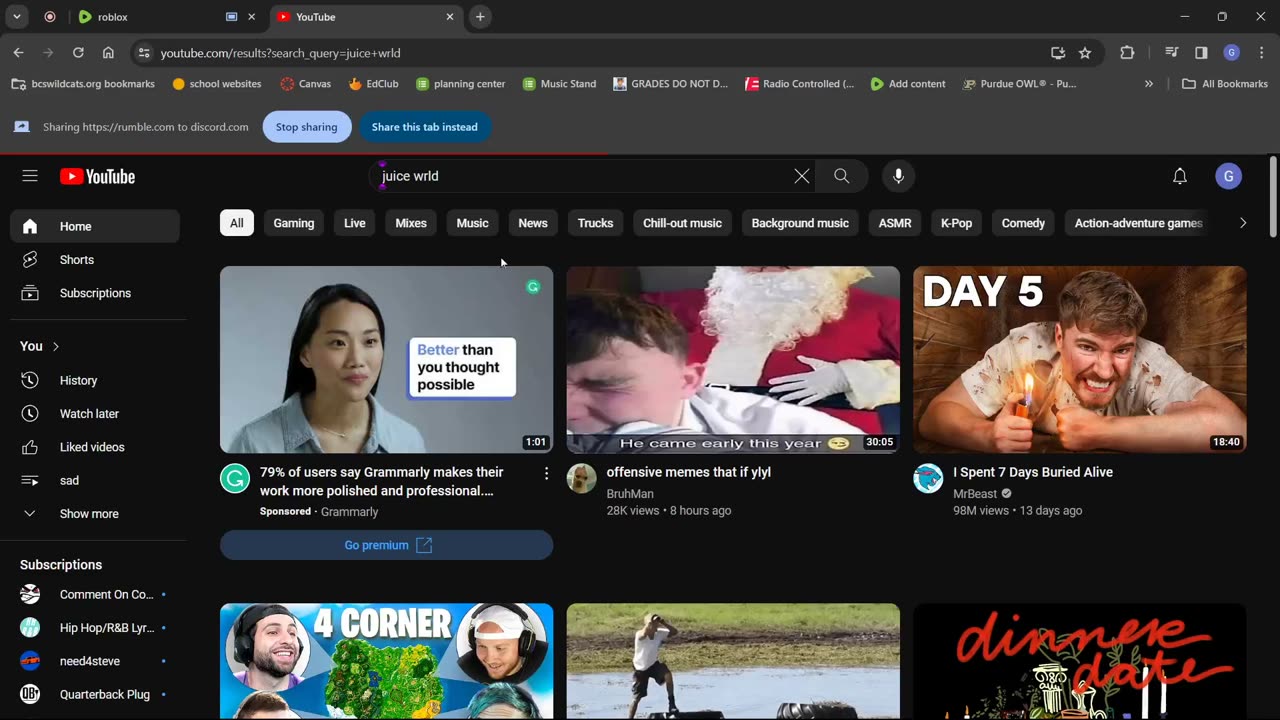Open the YouTube guide hamburger menu
Image resolution: width=1280 pixels, height=720 pixels.
[x=30, y=176]
